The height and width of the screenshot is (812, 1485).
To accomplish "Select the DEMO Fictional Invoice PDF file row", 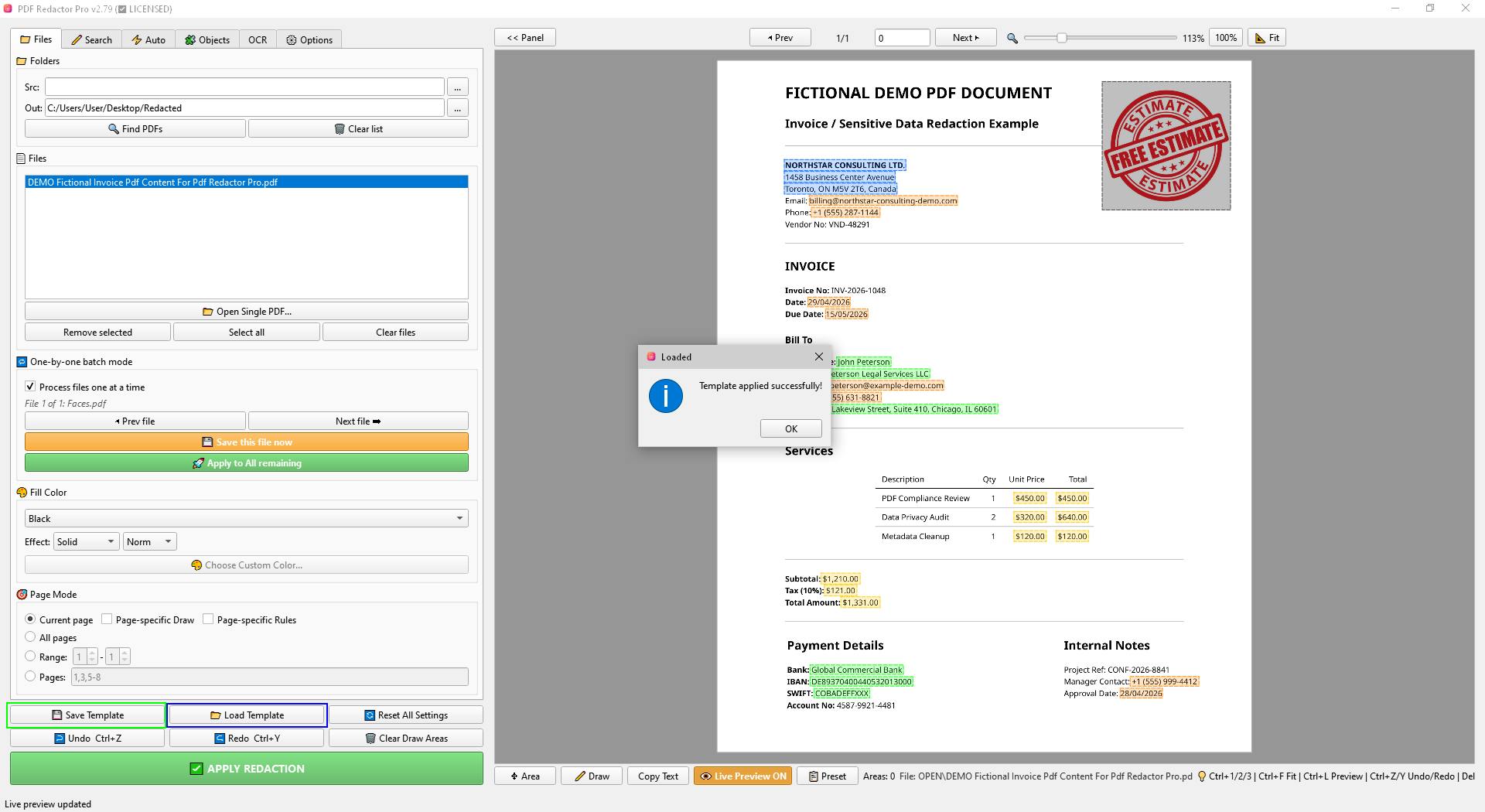I will [x=247, y=183].
